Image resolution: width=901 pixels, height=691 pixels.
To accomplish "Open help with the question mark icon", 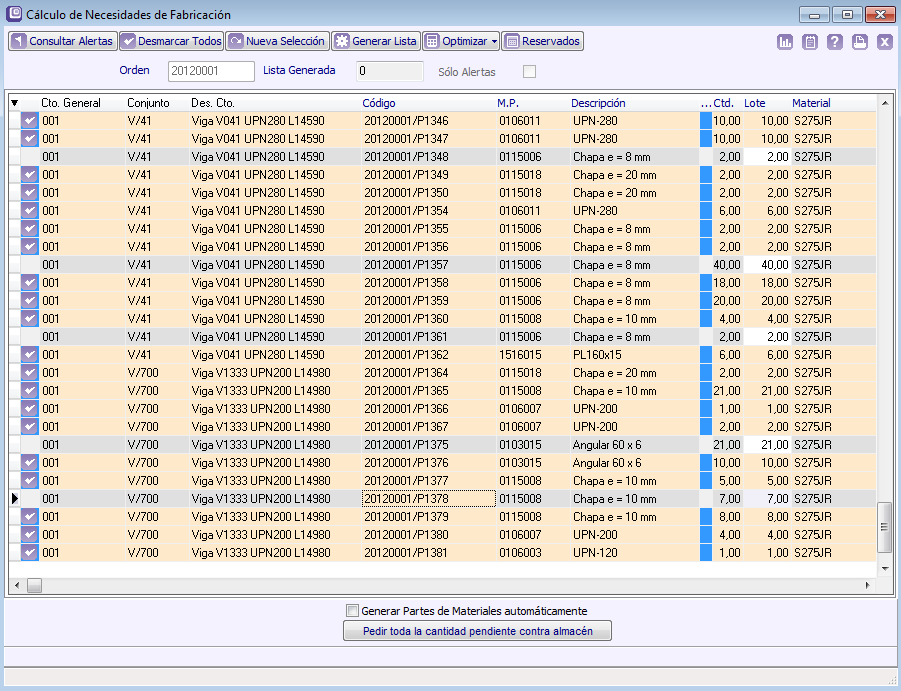I will [835, 42].
